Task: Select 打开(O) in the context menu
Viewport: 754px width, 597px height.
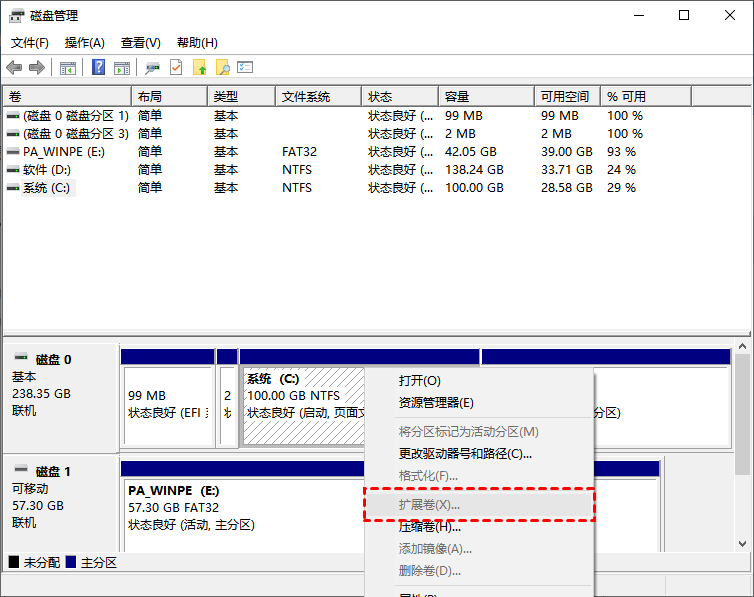Action: 419,381
